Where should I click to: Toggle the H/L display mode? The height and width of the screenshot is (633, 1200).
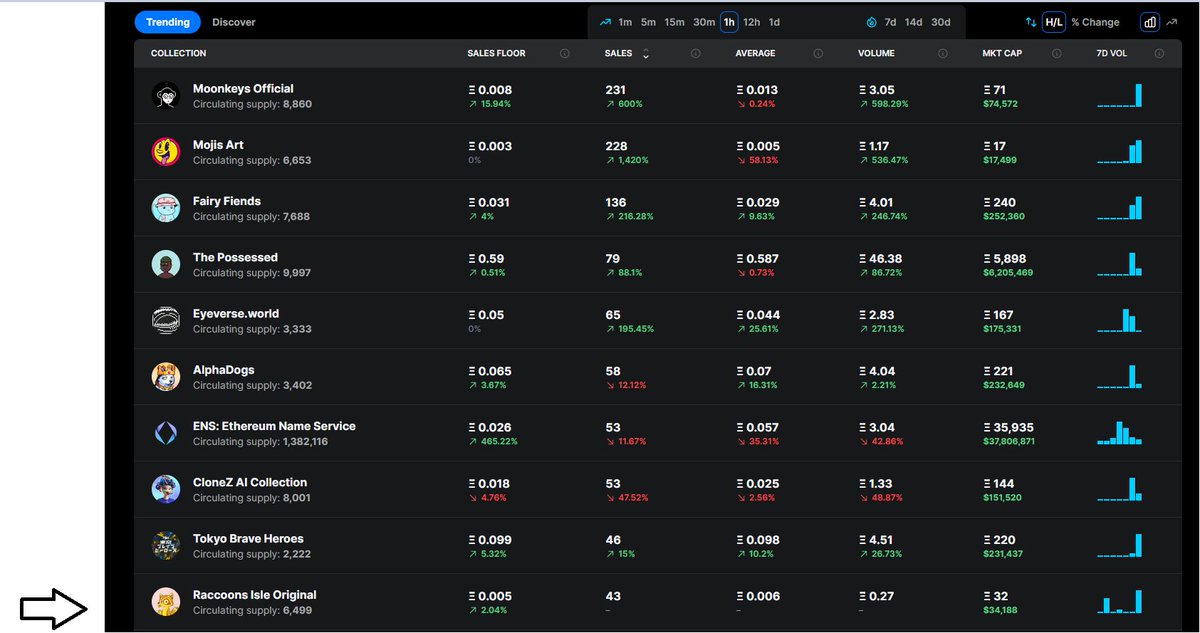click(x=1053, y=22)
